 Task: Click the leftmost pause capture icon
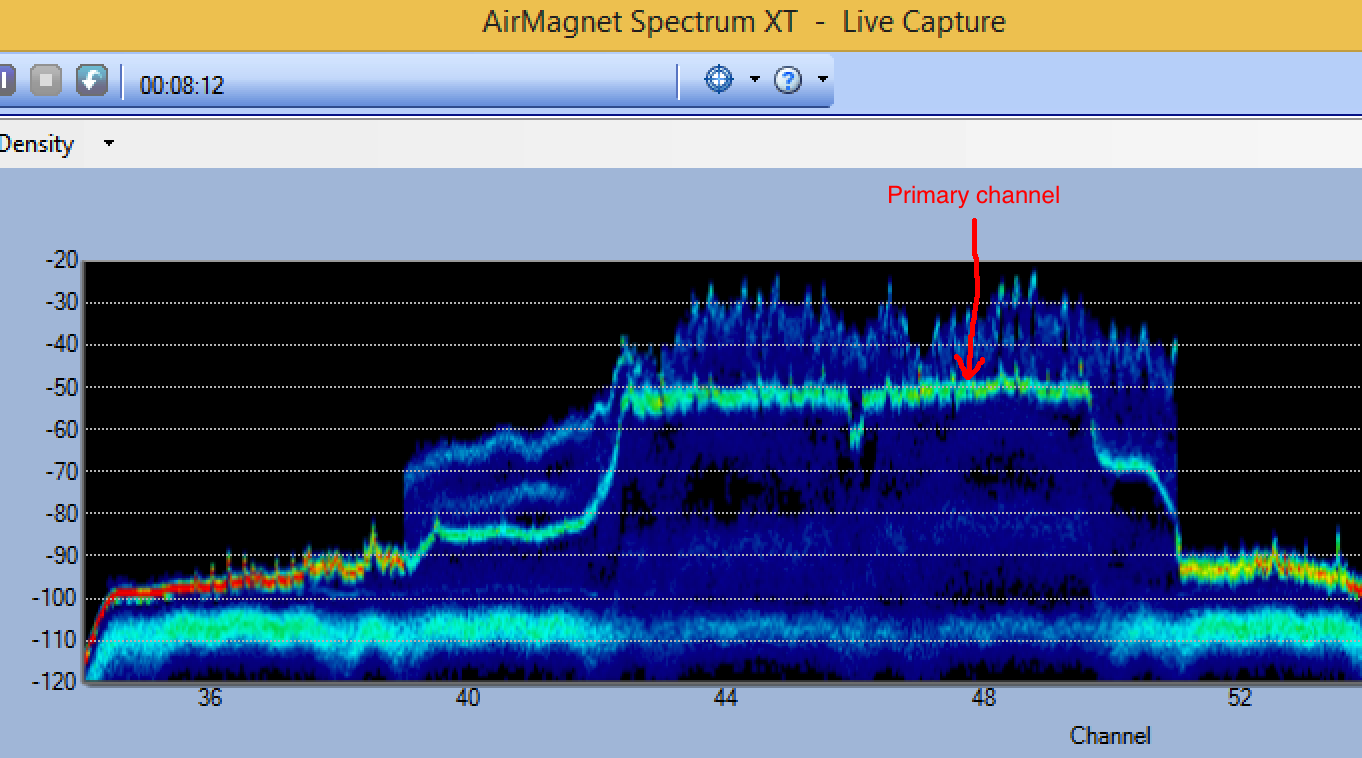pos(5,79)
